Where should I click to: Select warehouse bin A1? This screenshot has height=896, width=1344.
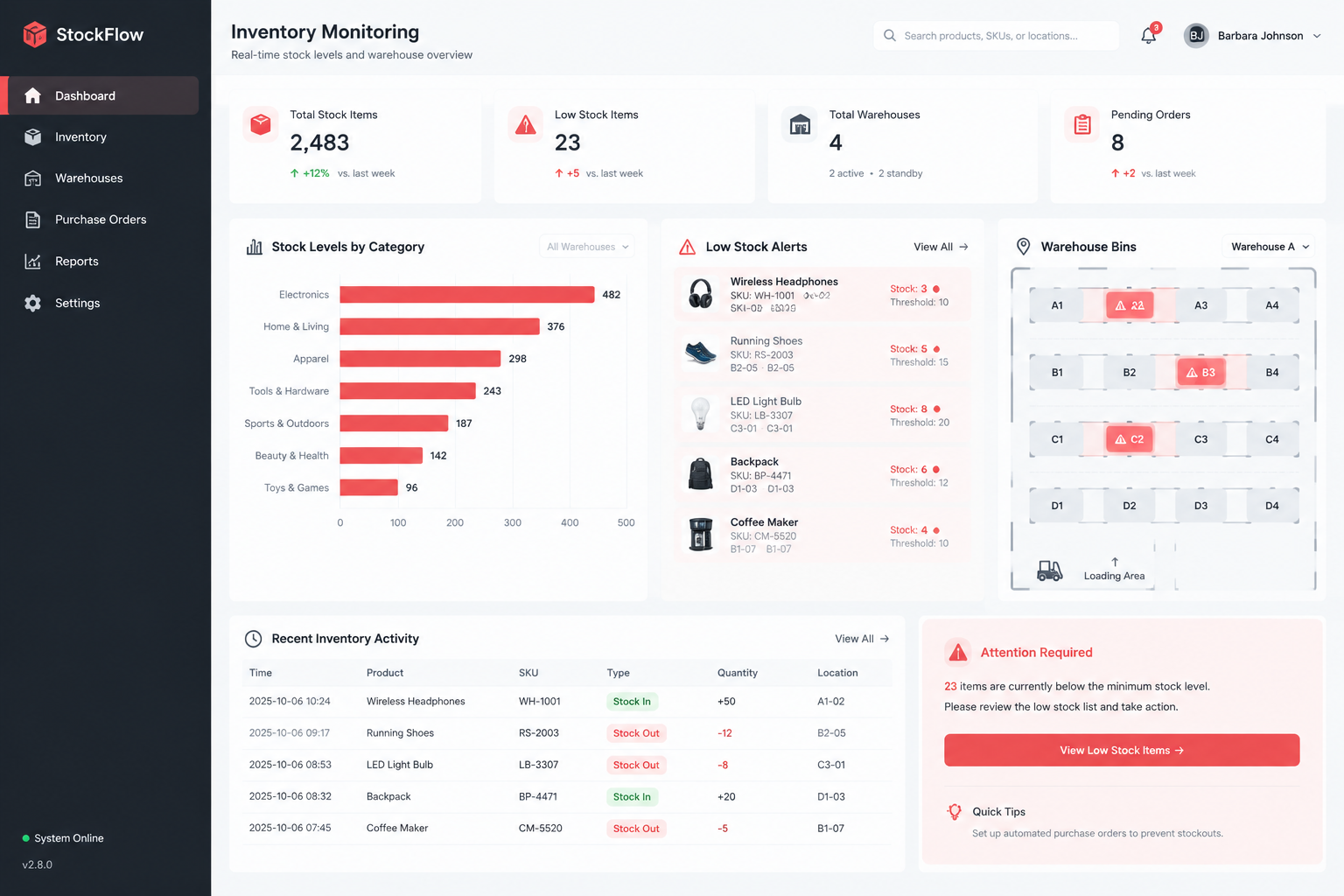(x=1057, y=305)
